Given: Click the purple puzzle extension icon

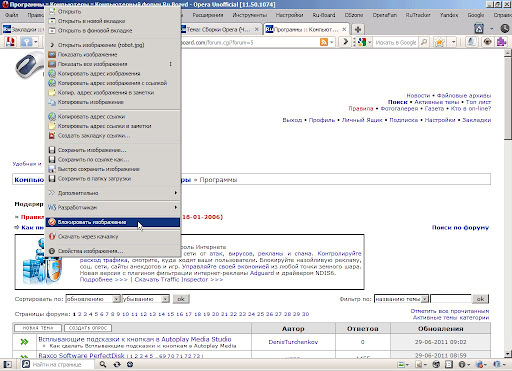Looking at the screenshot, I should 502,42.
